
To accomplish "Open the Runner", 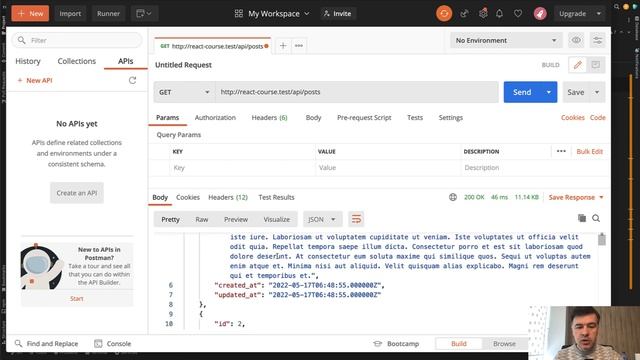I will (109, 13).
